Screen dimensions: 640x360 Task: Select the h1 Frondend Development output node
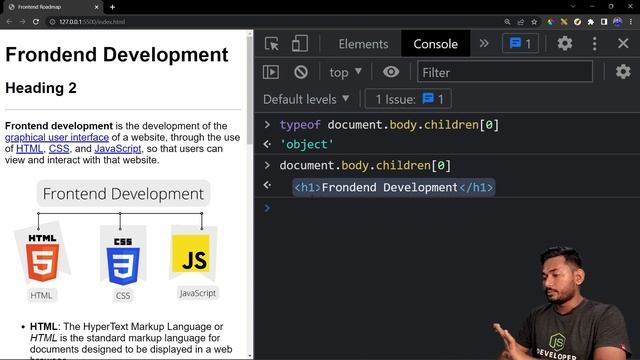click(x=394, y=187)
